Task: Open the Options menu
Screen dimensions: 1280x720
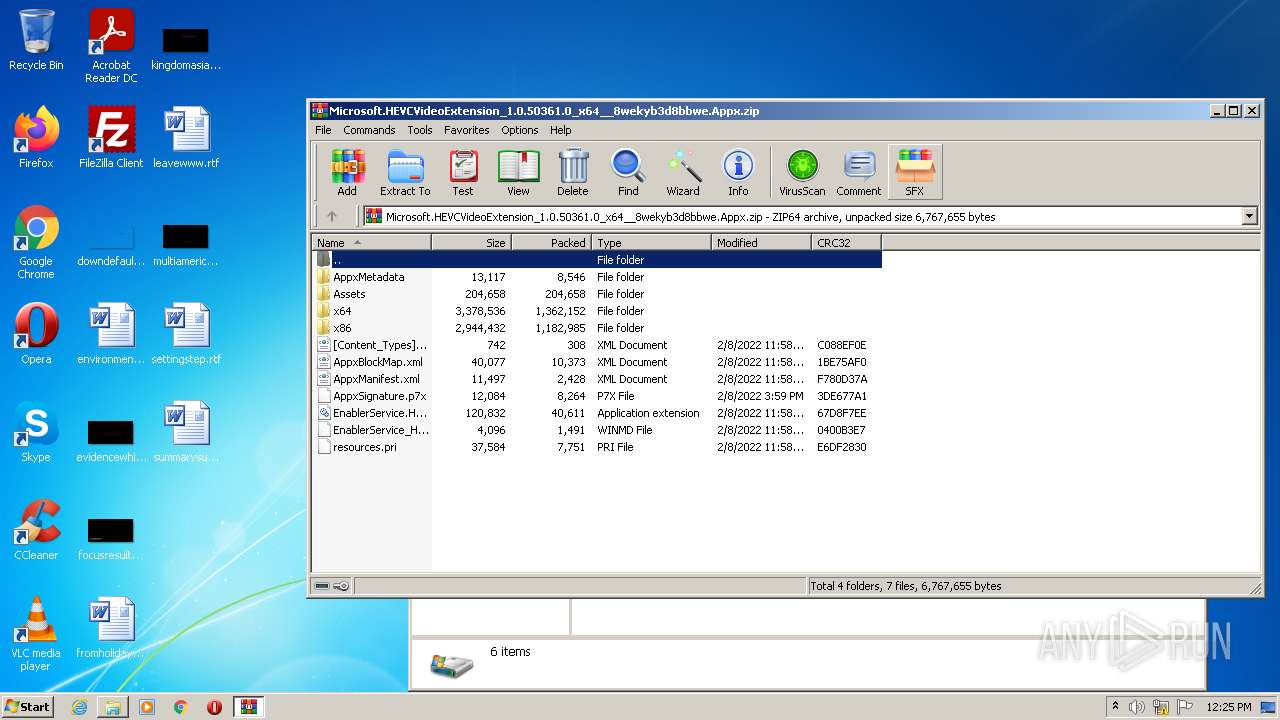Action: click(x=520, y=130)
